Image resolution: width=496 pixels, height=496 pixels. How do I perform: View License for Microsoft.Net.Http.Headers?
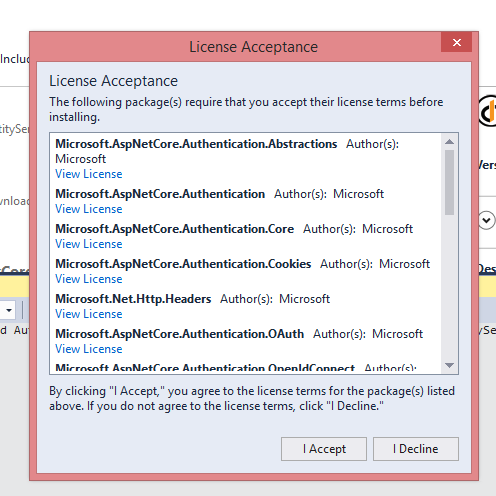point(89,314)
